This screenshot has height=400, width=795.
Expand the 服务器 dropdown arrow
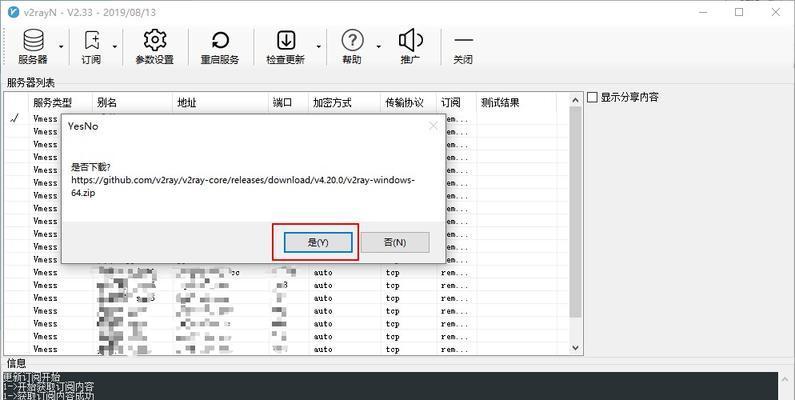click(61, 47)
